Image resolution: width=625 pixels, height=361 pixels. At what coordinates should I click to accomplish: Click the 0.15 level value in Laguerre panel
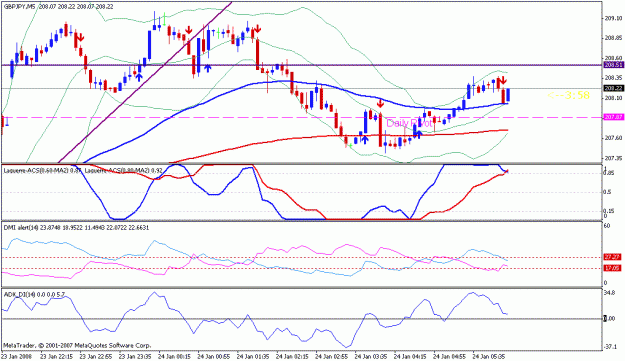[x=609, y=211]
